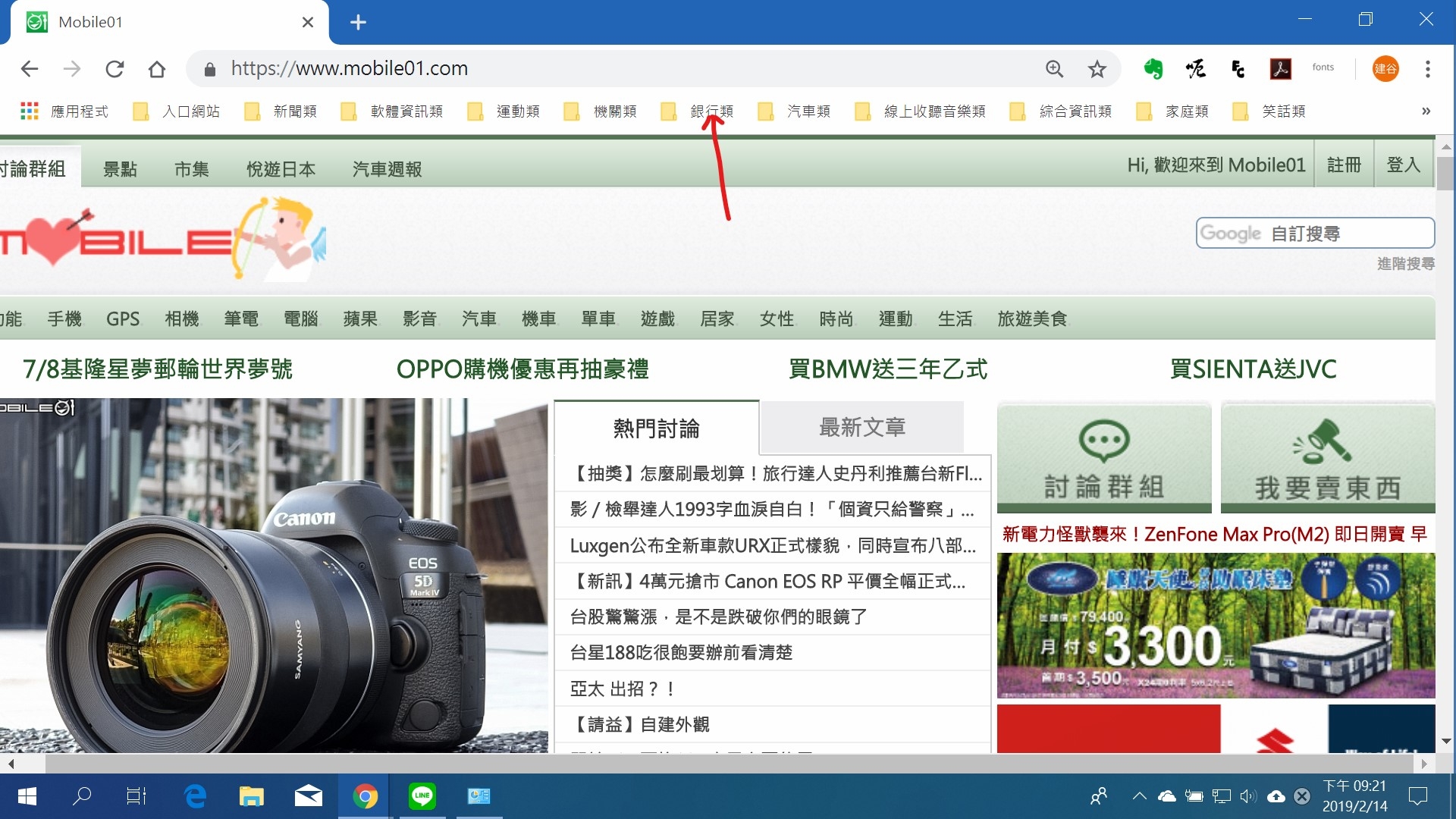Click the horizontal scrollbar right arrow
Viewport: 1456px width, 819px height.
[1424, 764]
